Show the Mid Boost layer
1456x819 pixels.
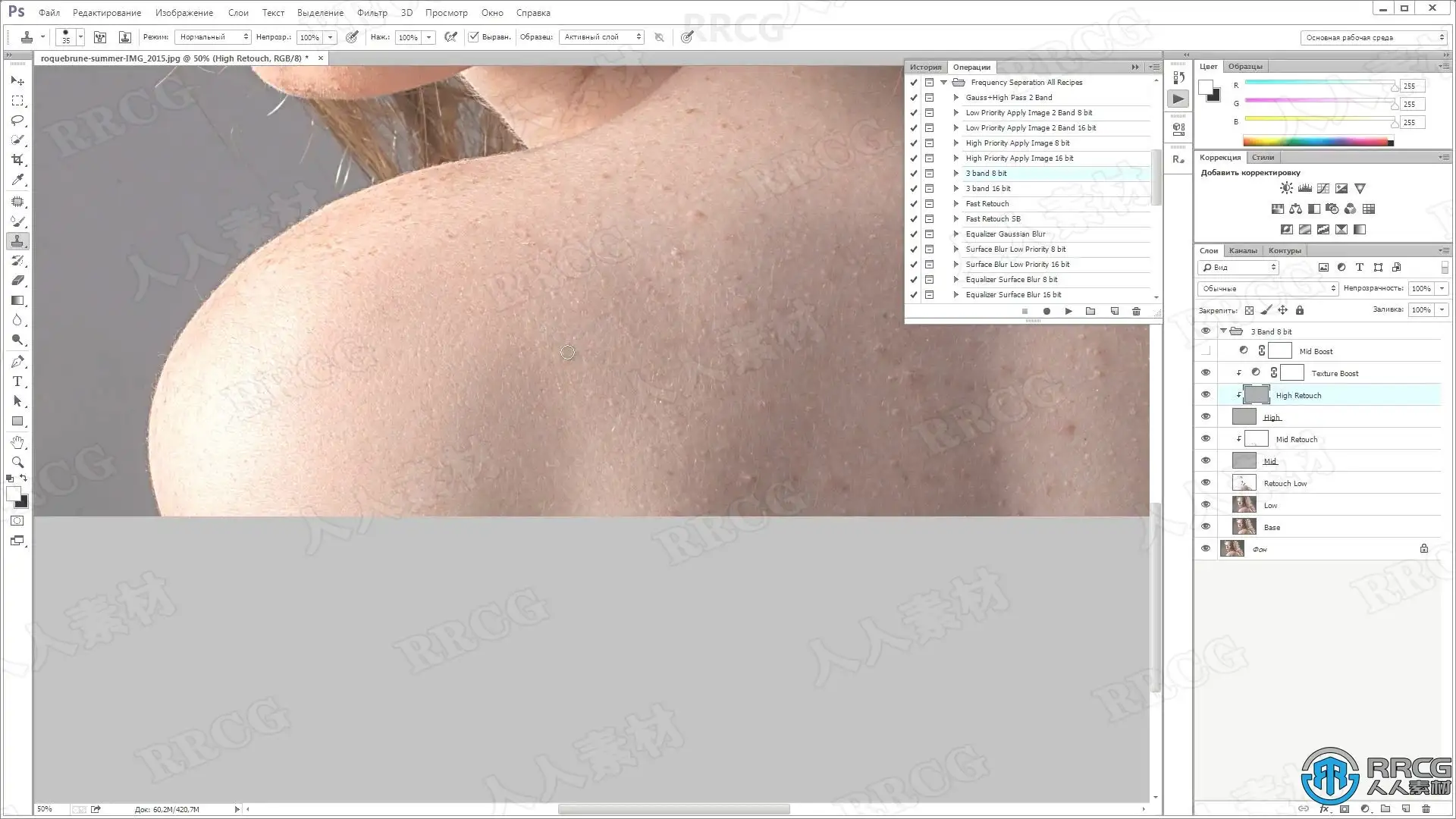click(1206, 351)
